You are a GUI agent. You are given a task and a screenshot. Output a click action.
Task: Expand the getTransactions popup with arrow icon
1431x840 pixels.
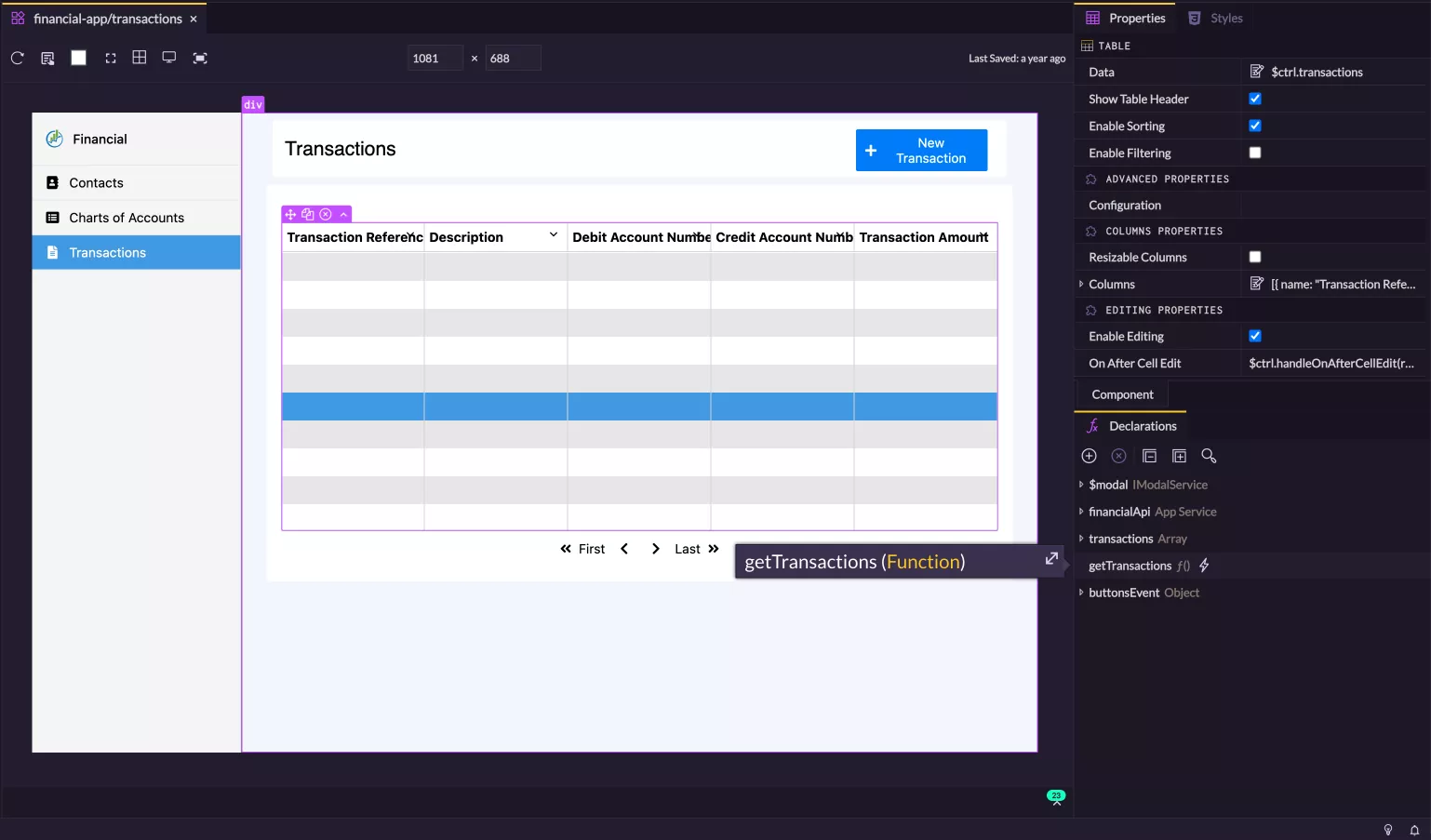coord(1051,558)
